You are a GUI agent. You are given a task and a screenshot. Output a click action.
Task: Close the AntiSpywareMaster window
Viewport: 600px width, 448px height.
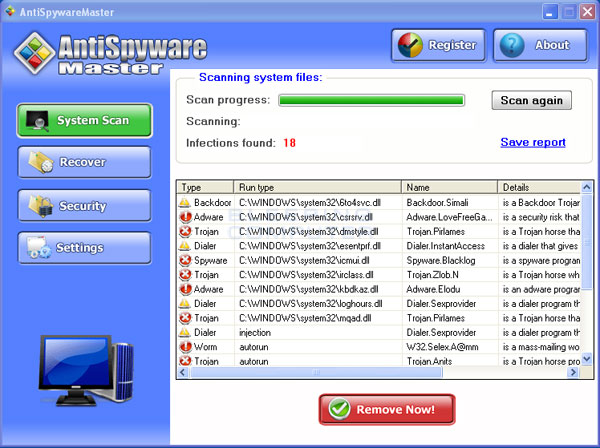pos(587,12)
